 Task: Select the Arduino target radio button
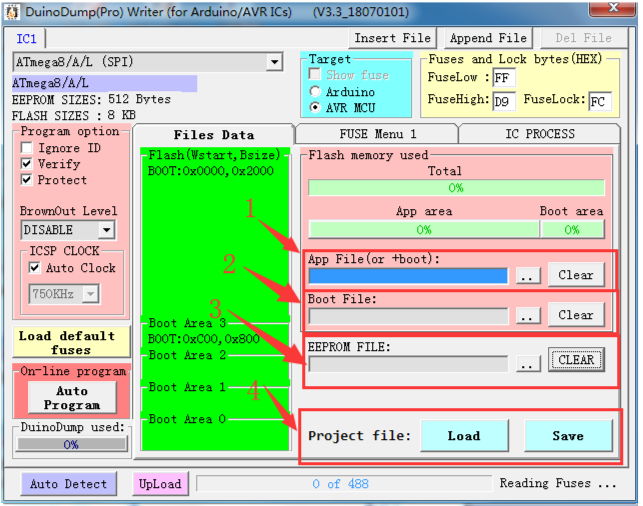click(x=315, y=91)
